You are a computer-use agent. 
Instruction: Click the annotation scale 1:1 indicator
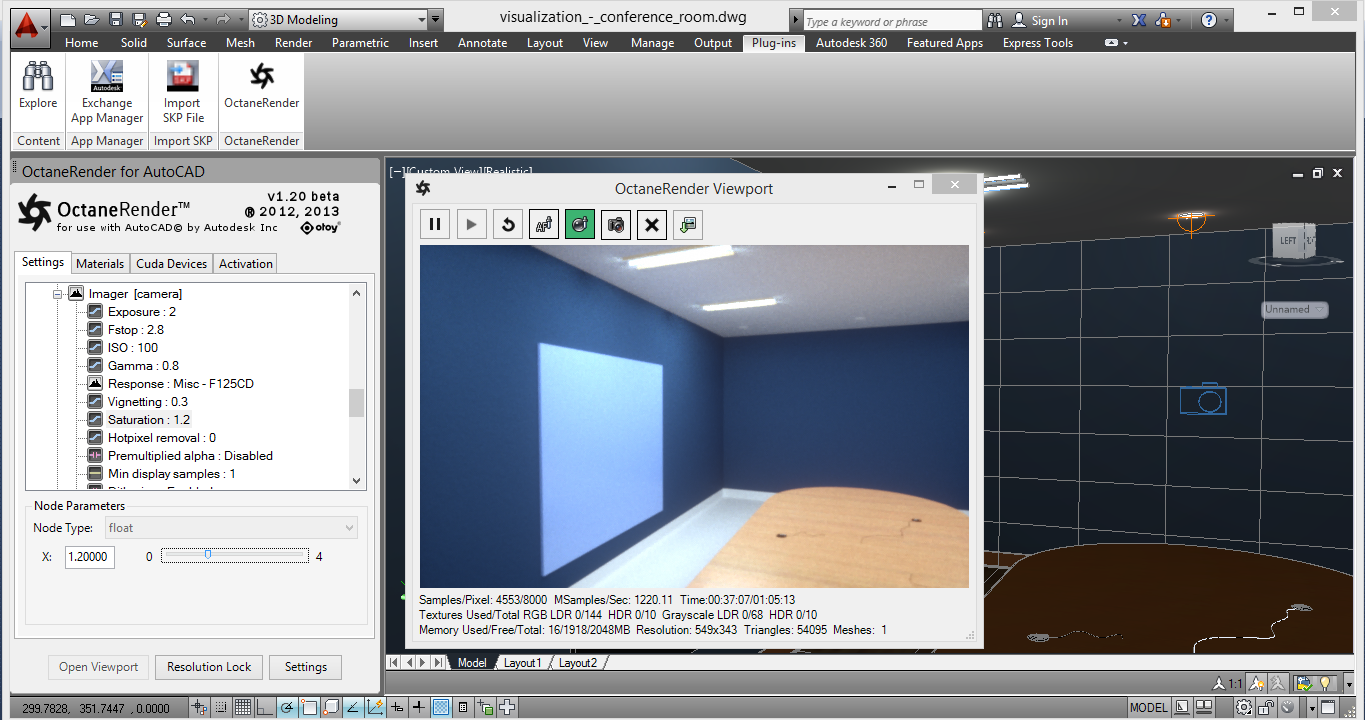[1226, 684]
